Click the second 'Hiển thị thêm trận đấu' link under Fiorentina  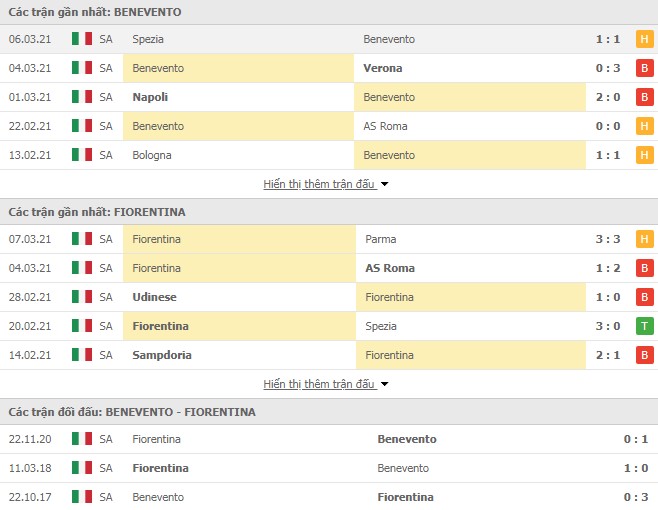coord(319,384)
